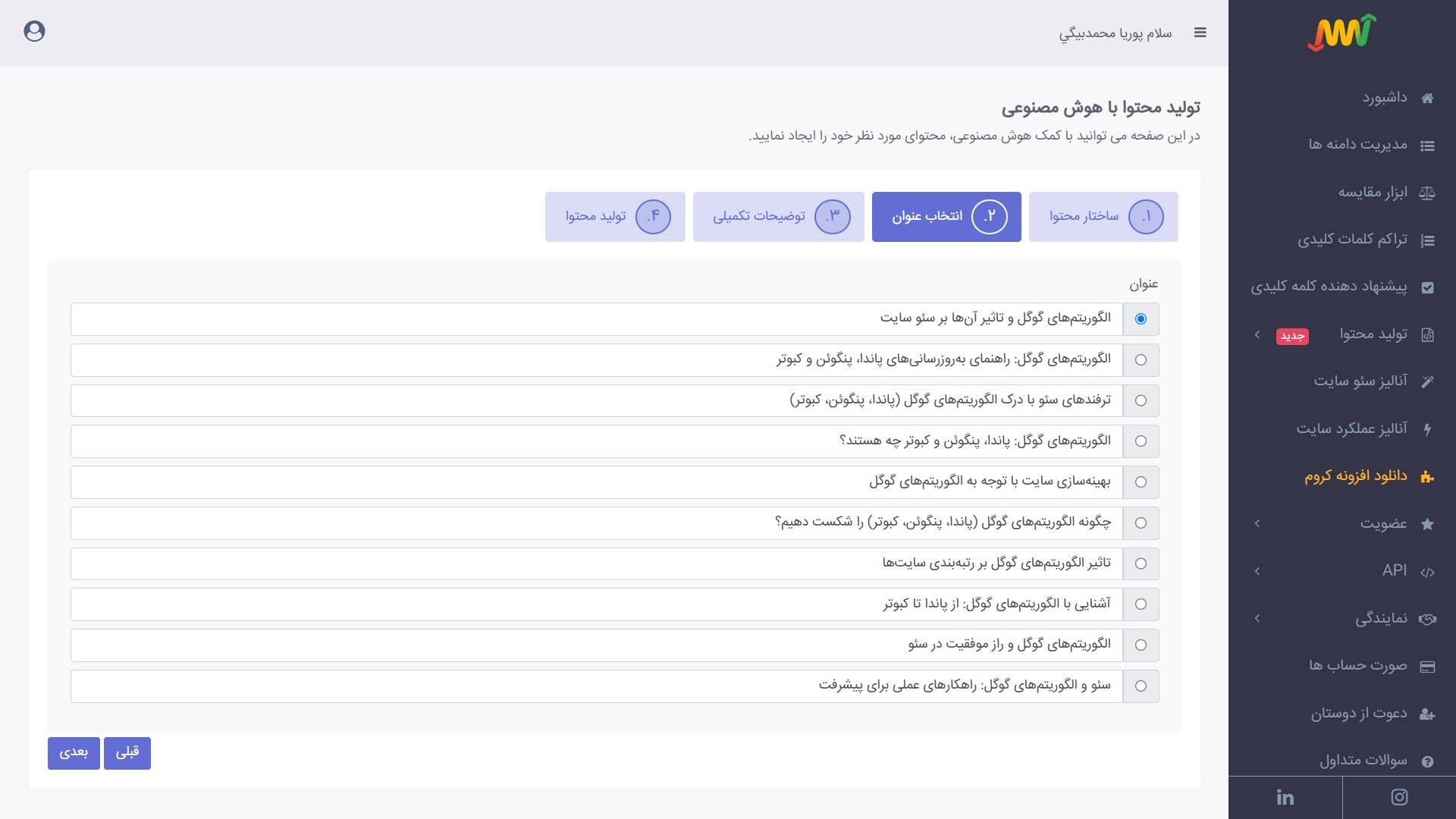Select radio for چگونه الگوریتم‌های گوگل را شکست دهیم؟
Screen dimensions: 1456x819
point(1141,523)
